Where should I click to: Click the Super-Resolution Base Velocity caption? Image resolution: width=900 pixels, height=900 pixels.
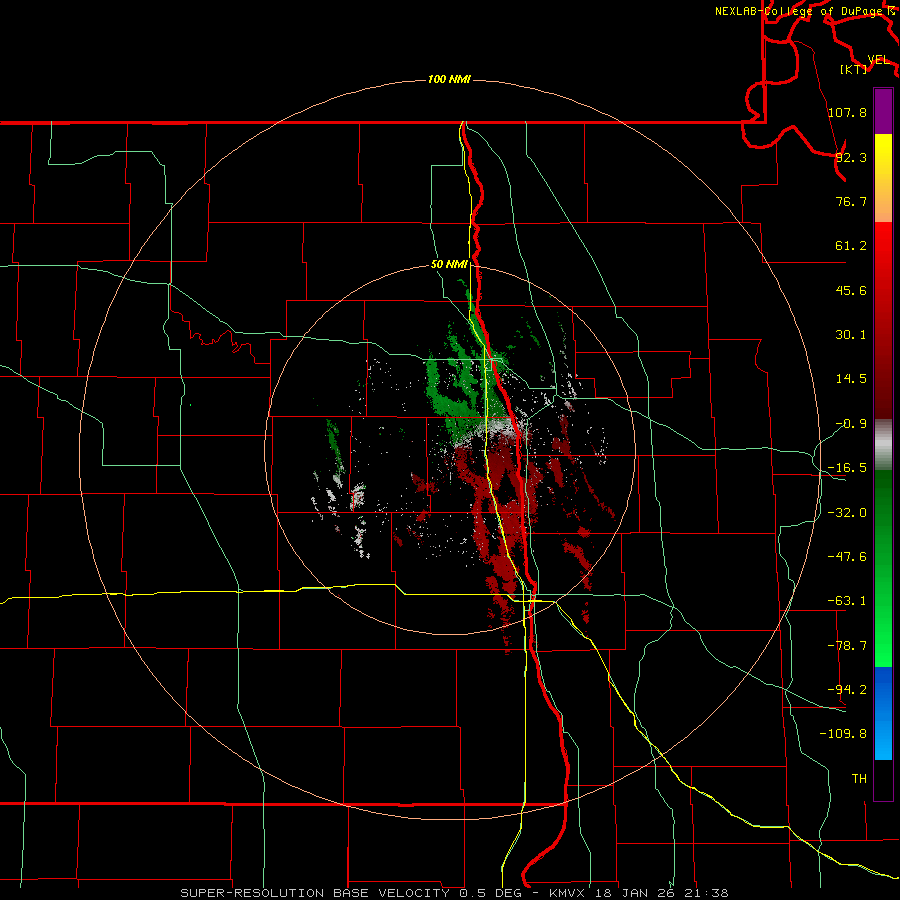[455, 893]
